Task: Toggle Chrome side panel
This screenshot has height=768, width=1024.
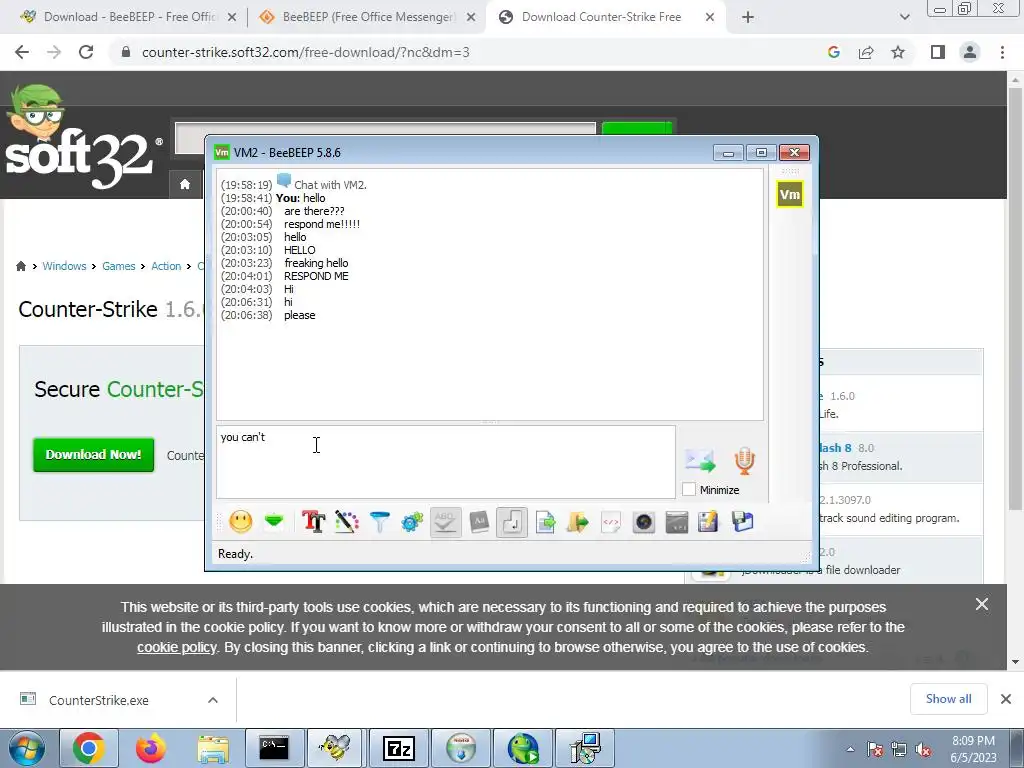Action: point(938,52)
